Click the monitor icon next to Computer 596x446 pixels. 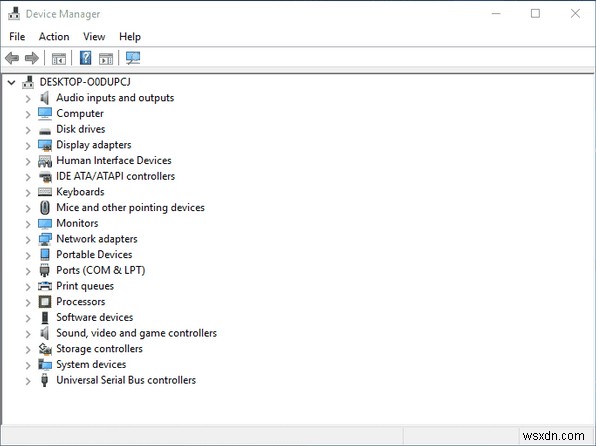pyautogui.click(x=45, y=113)
